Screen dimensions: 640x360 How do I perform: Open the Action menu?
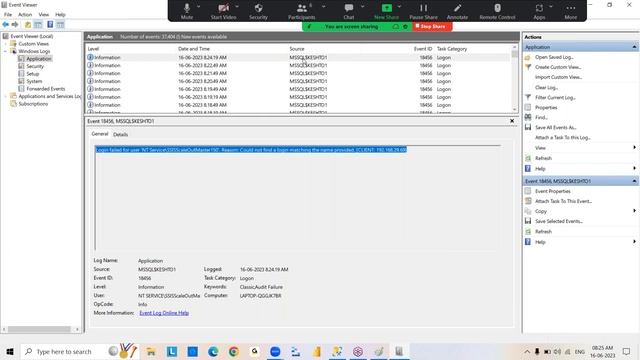click(25, 15)
